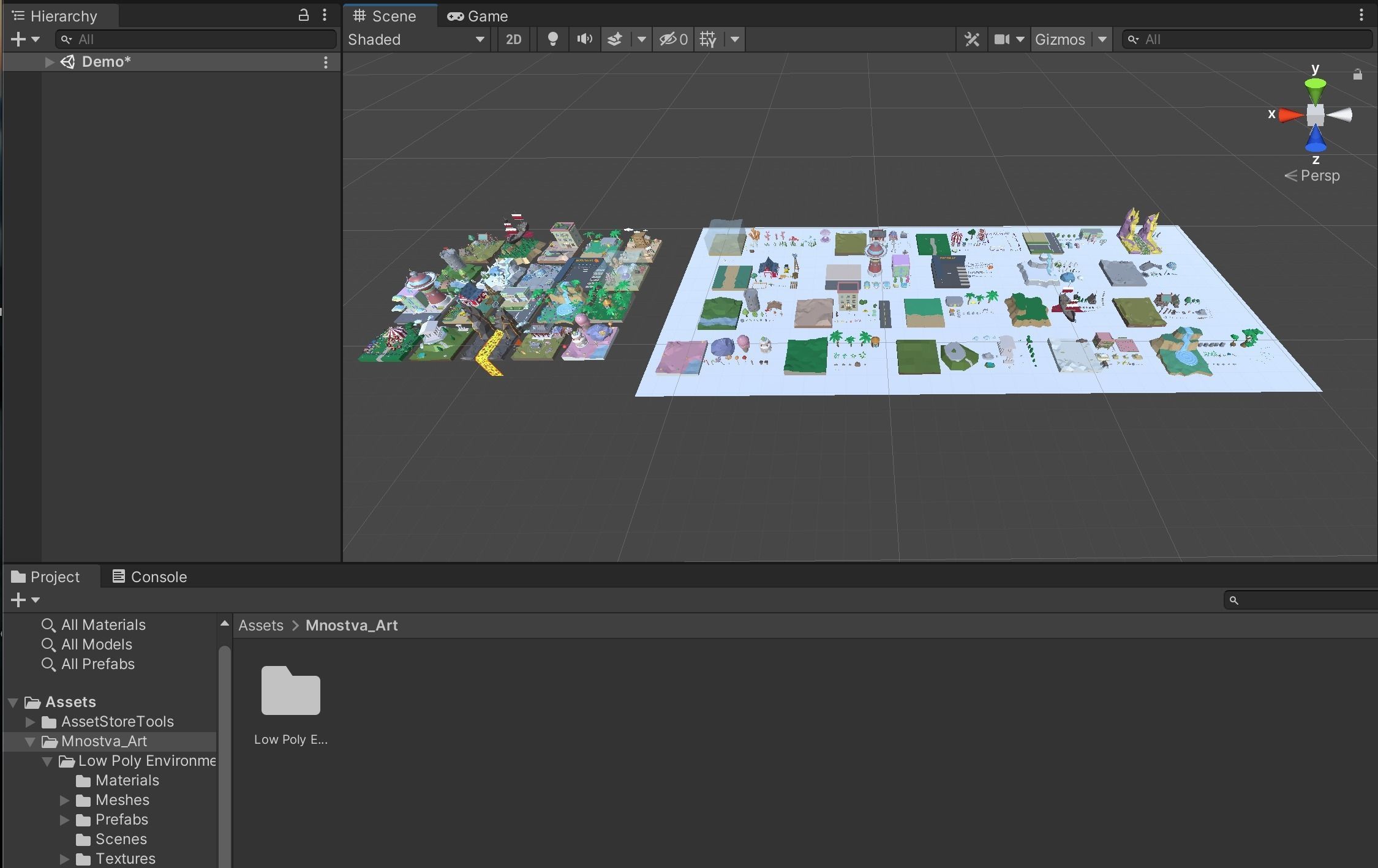This screenshot has height=868, width=1378.
Task: Open component editor tools panel icon
Action: pyautogui.click(x=971, y=39)
